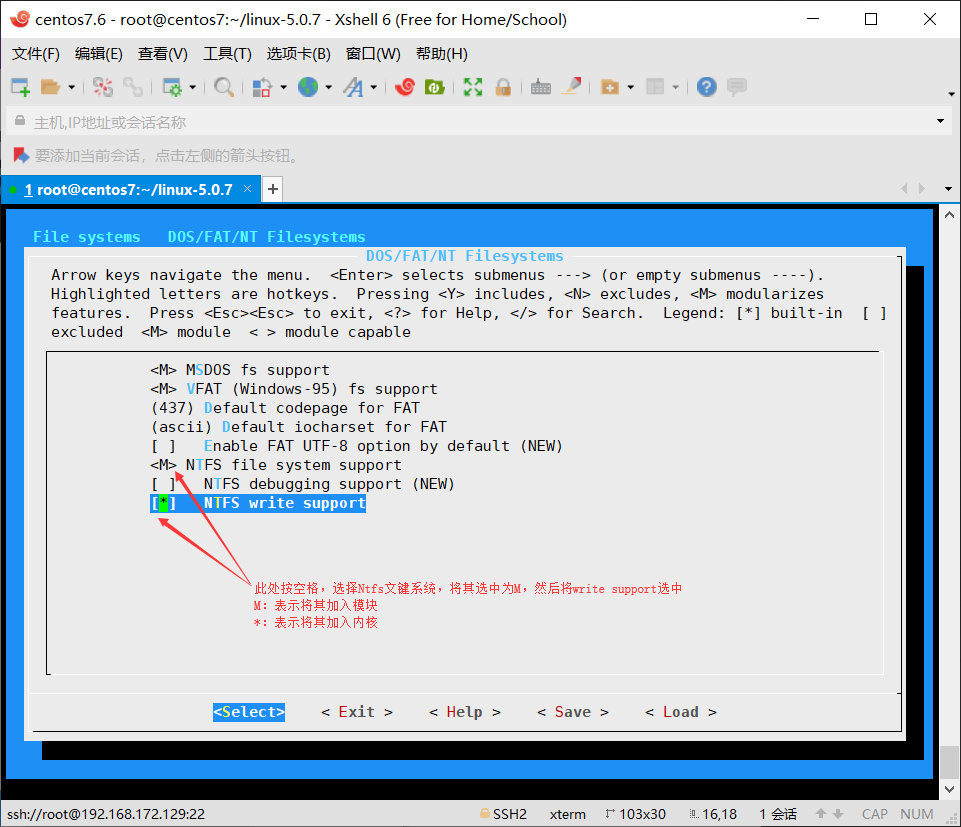
Task: Click the < Exit > button
Action: [x=357, y=712]
